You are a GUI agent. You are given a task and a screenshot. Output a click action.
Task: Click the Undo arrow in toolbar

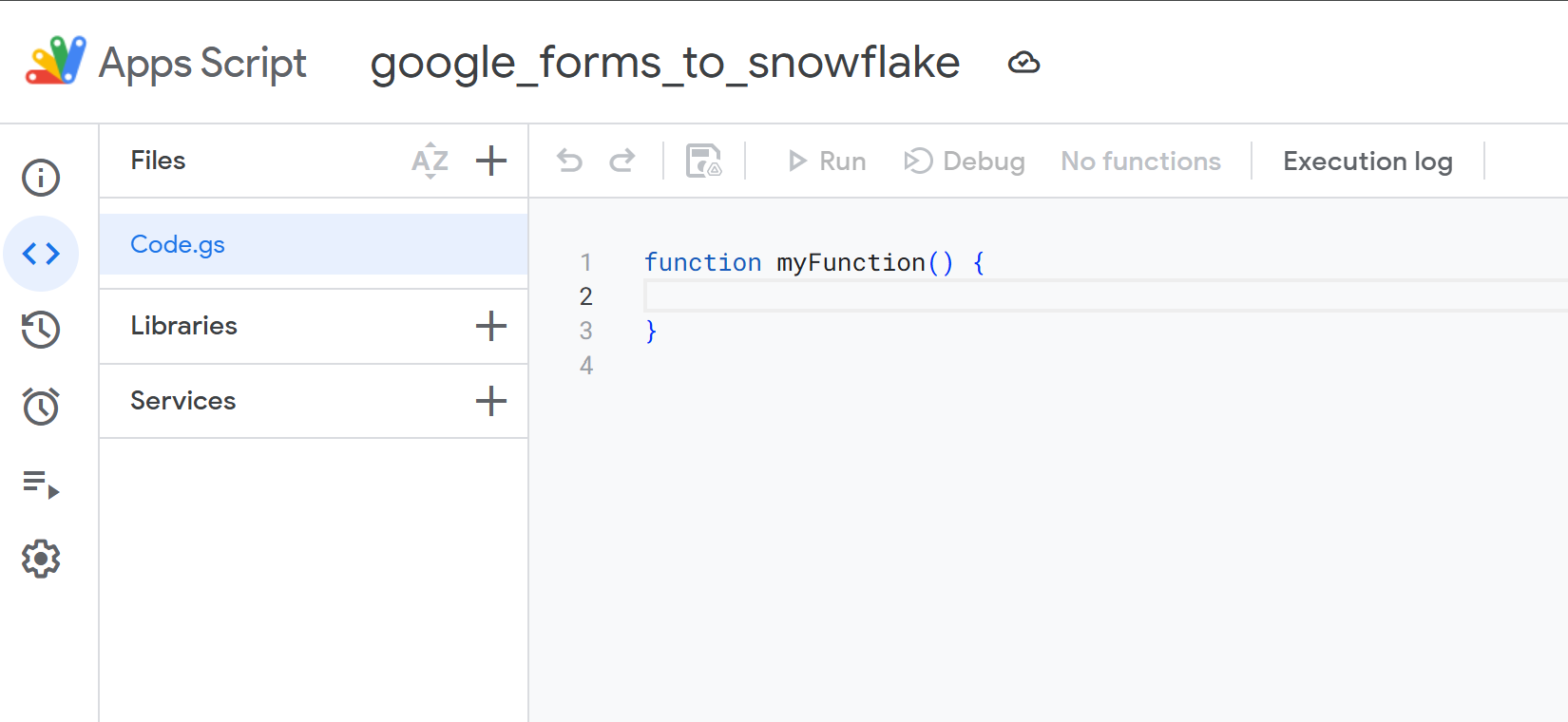569,161
